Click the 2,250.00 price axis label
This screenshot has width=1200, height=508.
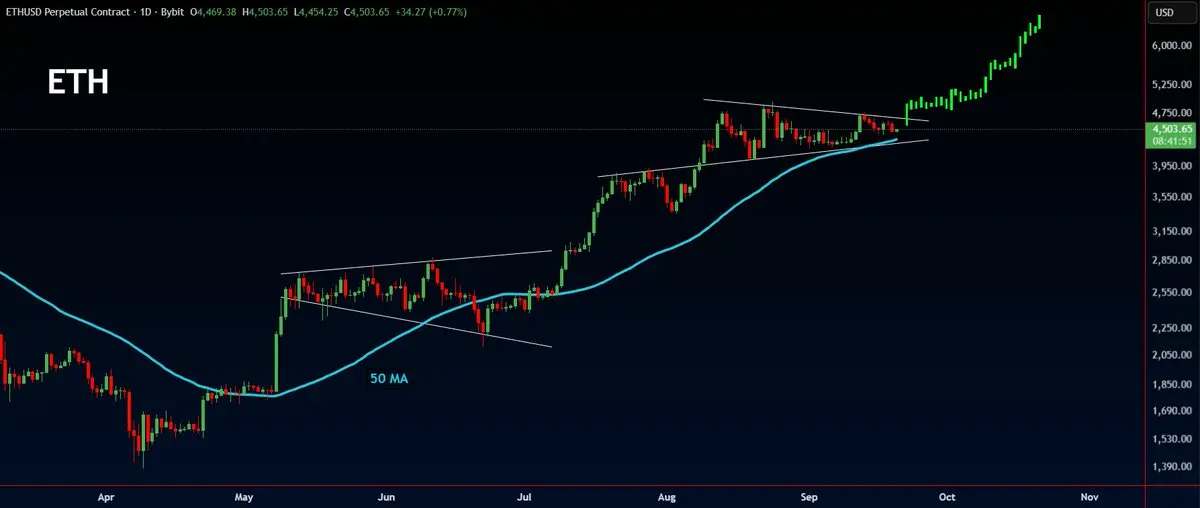(1172, 328)
